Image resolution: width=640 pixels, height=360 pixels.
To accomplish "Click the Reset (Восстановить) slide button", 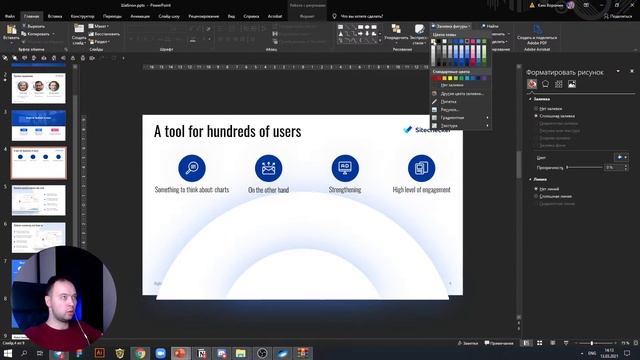I will [104, 34].
